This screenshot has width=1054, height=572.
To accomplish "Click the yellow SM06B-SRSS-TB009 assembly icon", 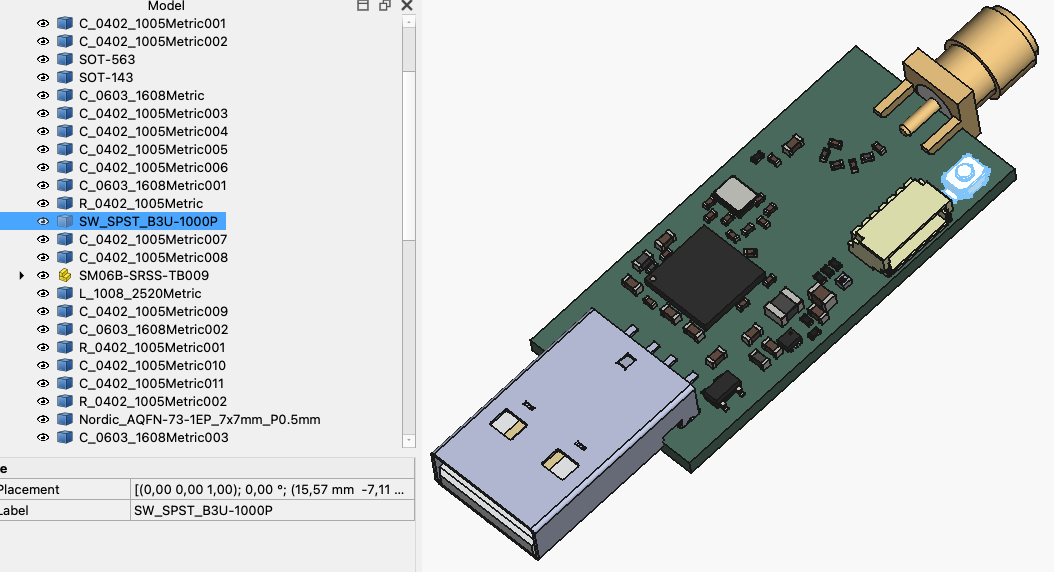I will [65, 276].
